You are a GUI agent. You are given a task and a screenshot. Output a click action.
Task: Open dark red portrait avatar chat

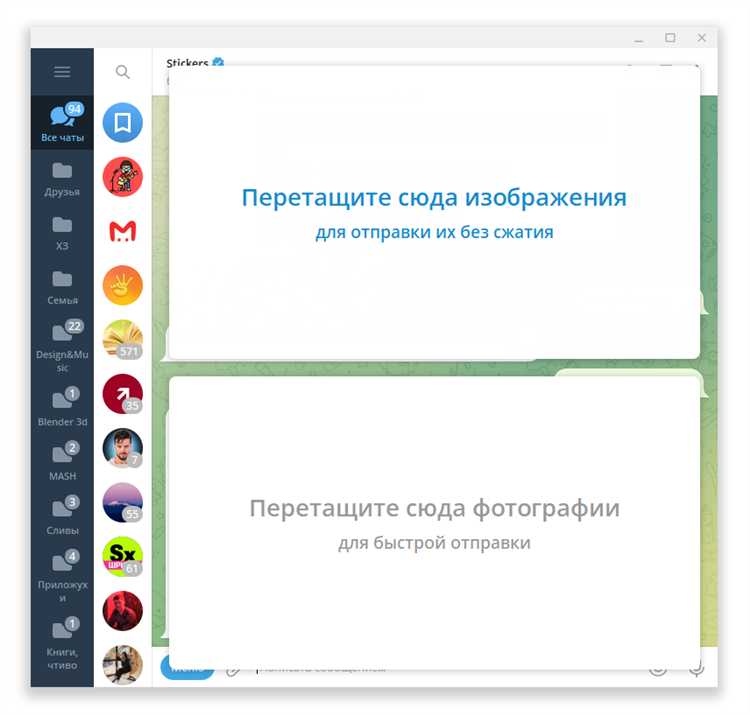pyautogui.click(x=123, y=611)
